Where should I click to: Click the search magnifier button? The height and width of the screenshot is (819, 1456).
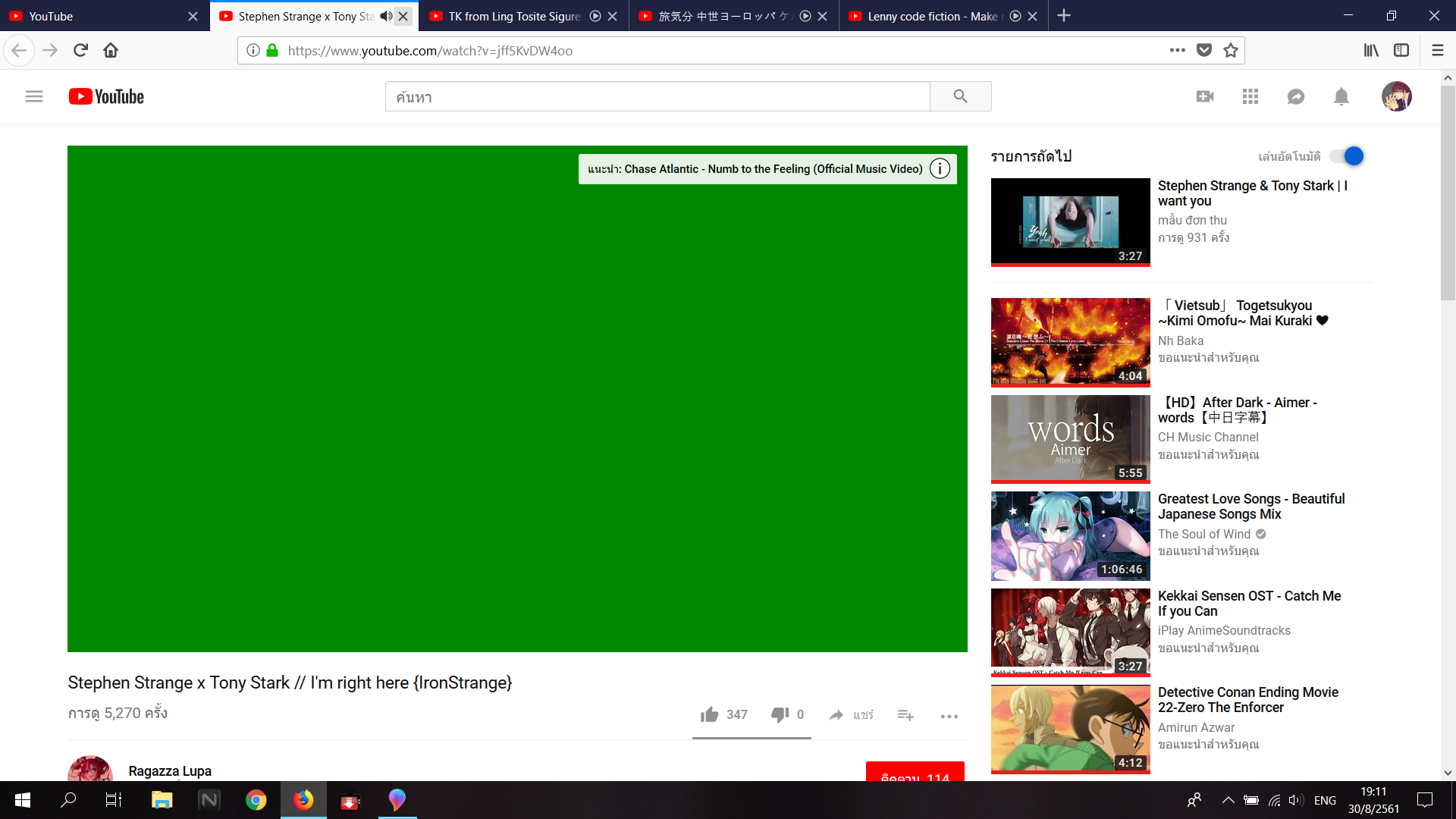(x=960, y=96)
